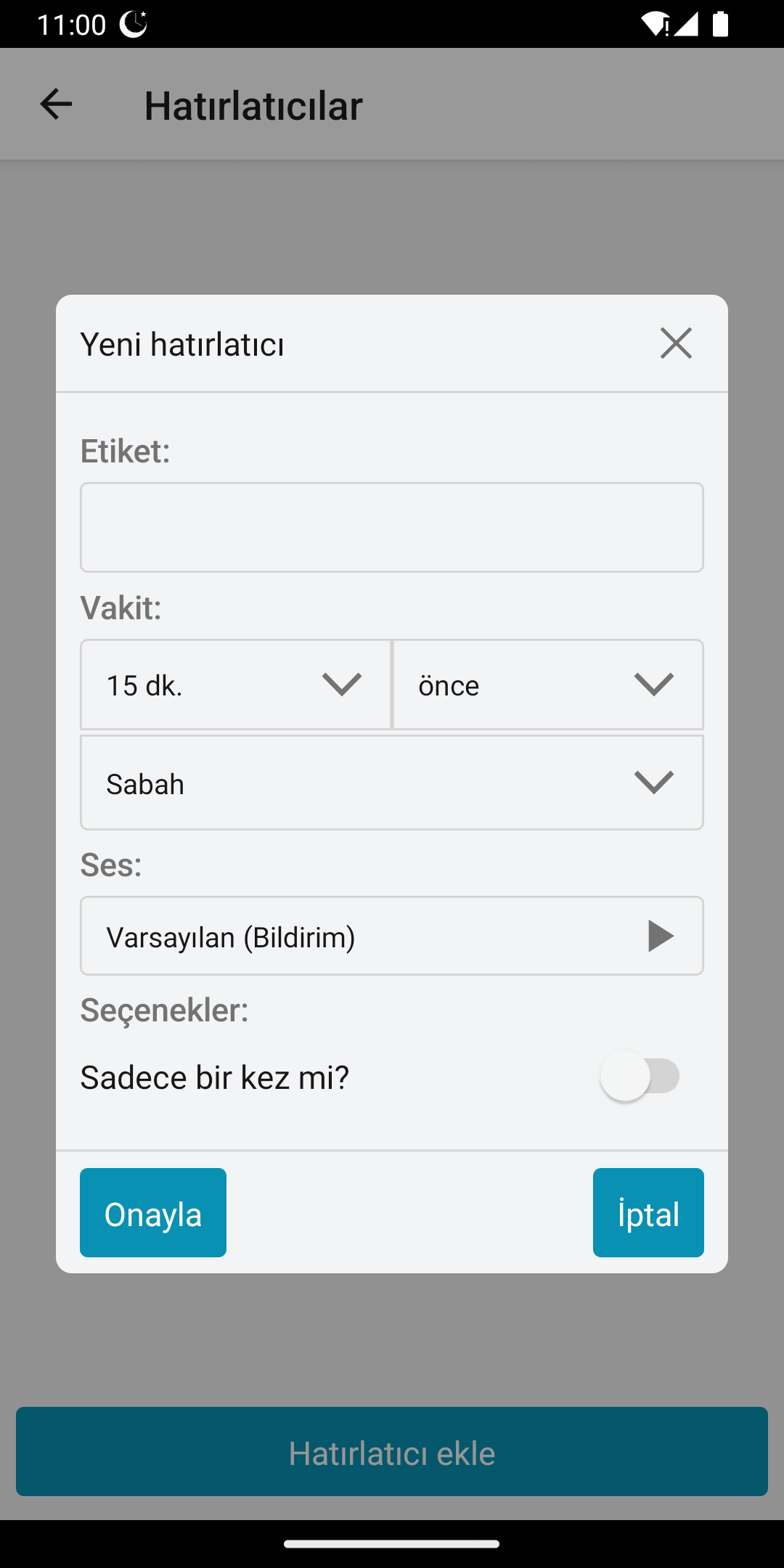Screen dimensions: 784x1568
Task: Tap the home gesture bar
Action: [391, 1544]
